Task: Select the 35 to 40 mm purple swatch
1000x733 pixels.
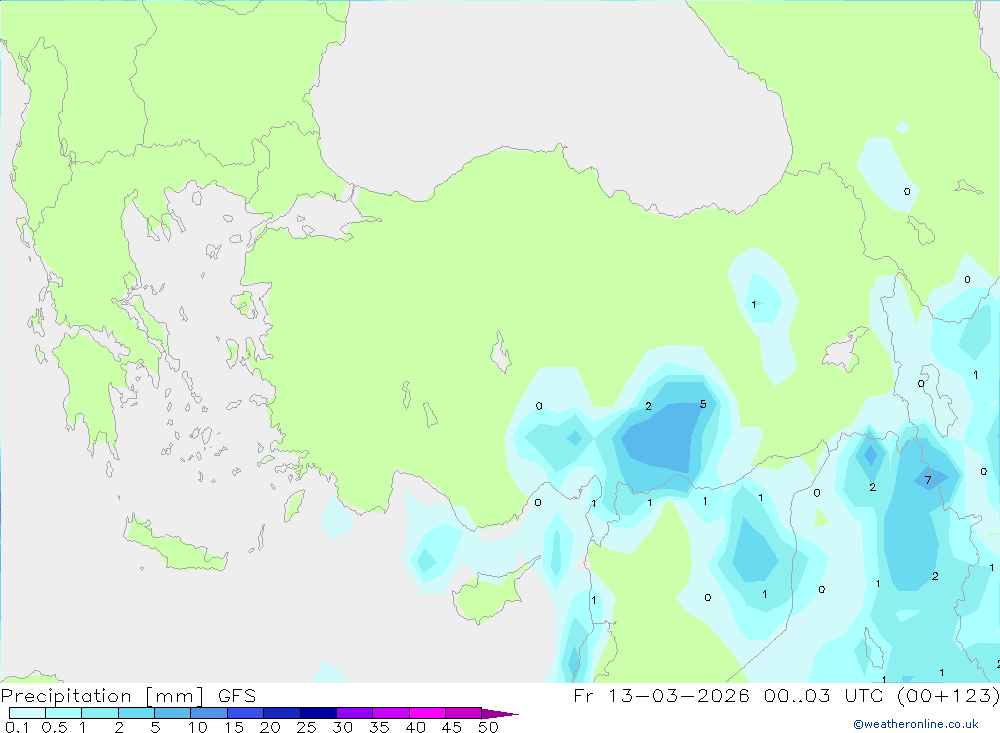Action: point(390,713)
